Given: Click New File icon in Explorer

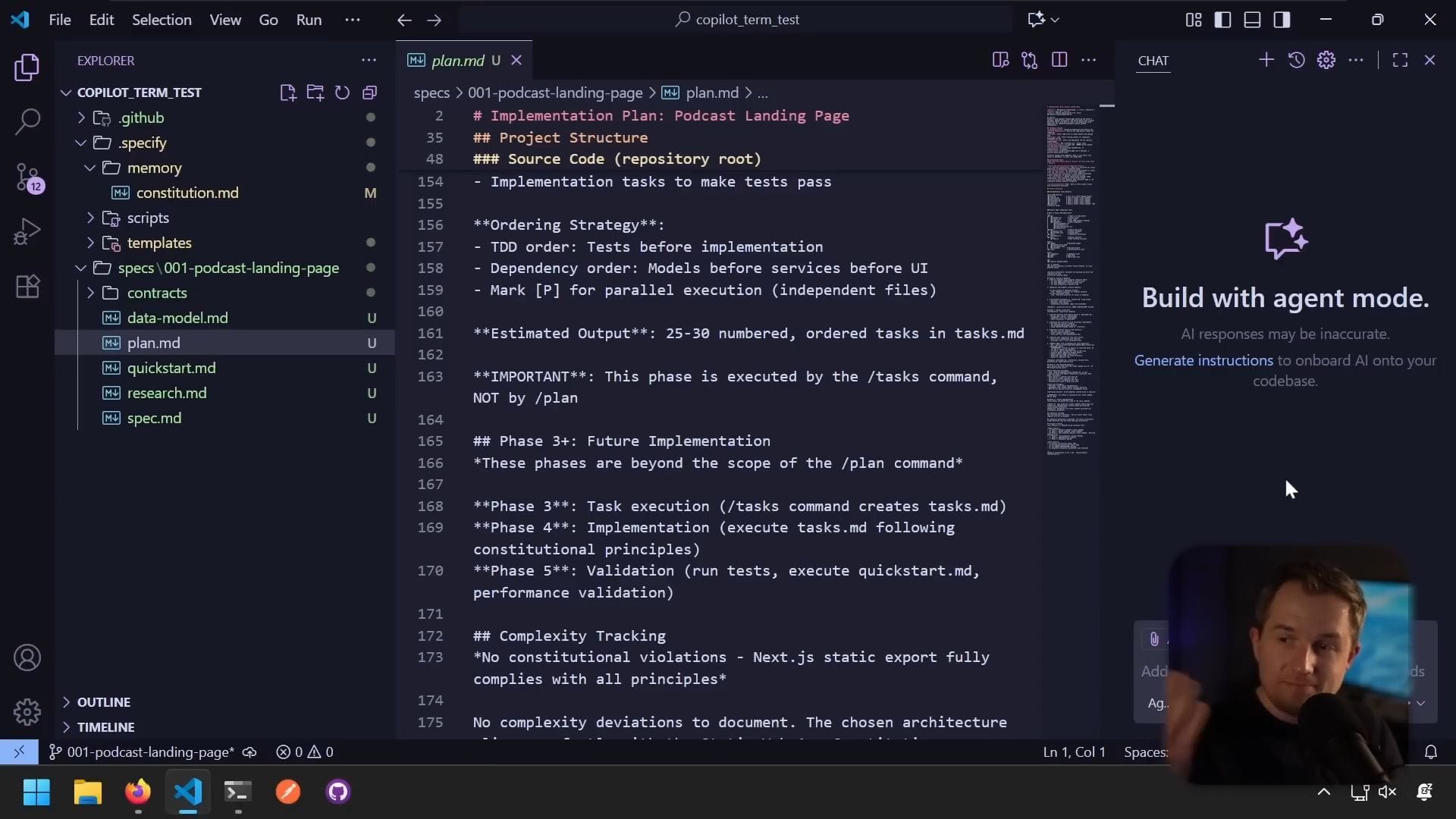Looking at the screenshot, I should (287, 93).
